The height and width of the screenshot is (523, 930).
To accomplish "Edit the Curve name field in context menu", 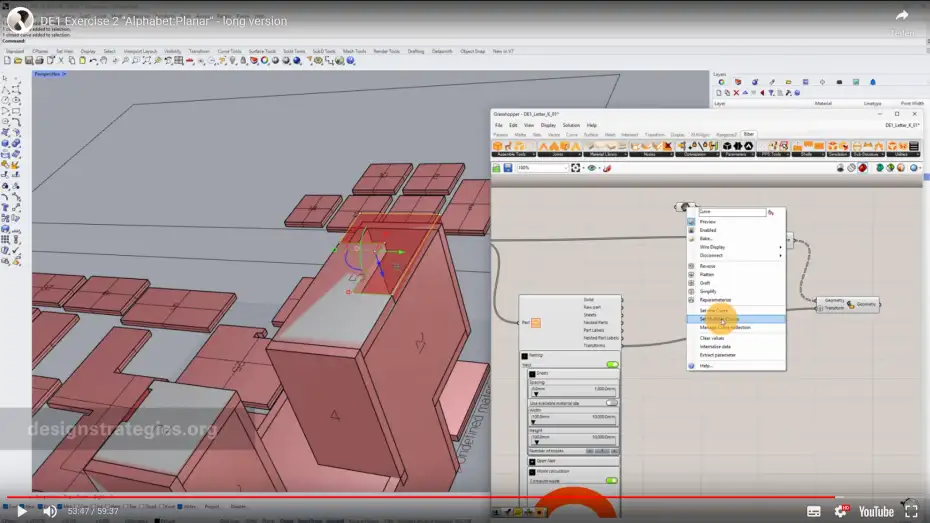I will pos(732,212).
